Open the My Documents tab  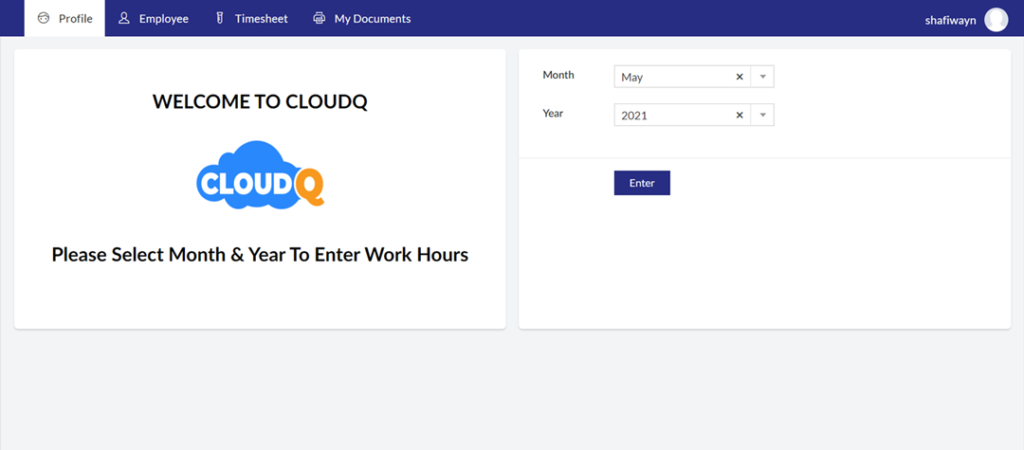click(x=372, y=18)
